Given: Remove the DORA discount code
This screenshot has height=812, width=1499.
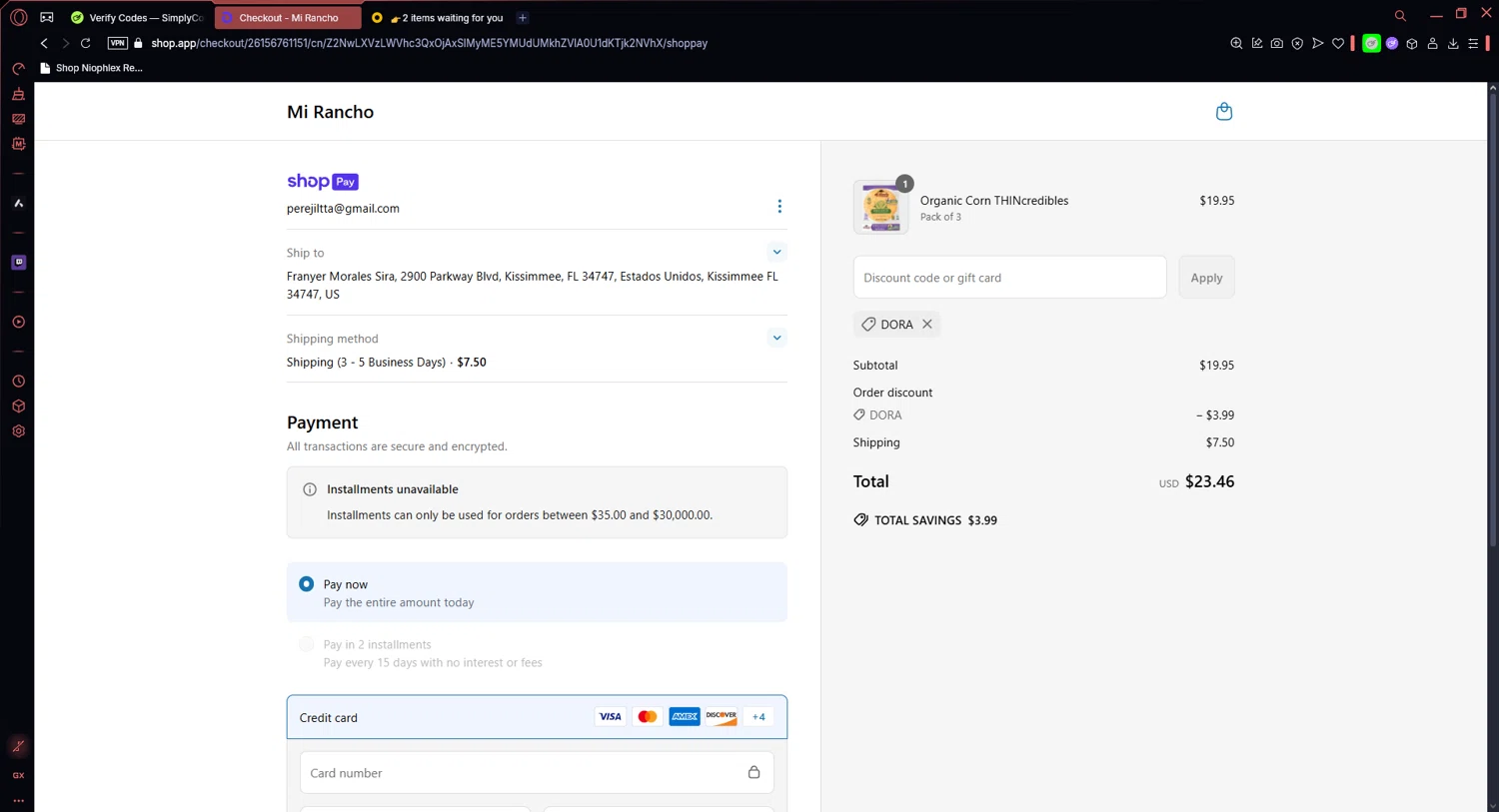Looking at the screenshot, I should pyautogui.click(x=927, y=324).
